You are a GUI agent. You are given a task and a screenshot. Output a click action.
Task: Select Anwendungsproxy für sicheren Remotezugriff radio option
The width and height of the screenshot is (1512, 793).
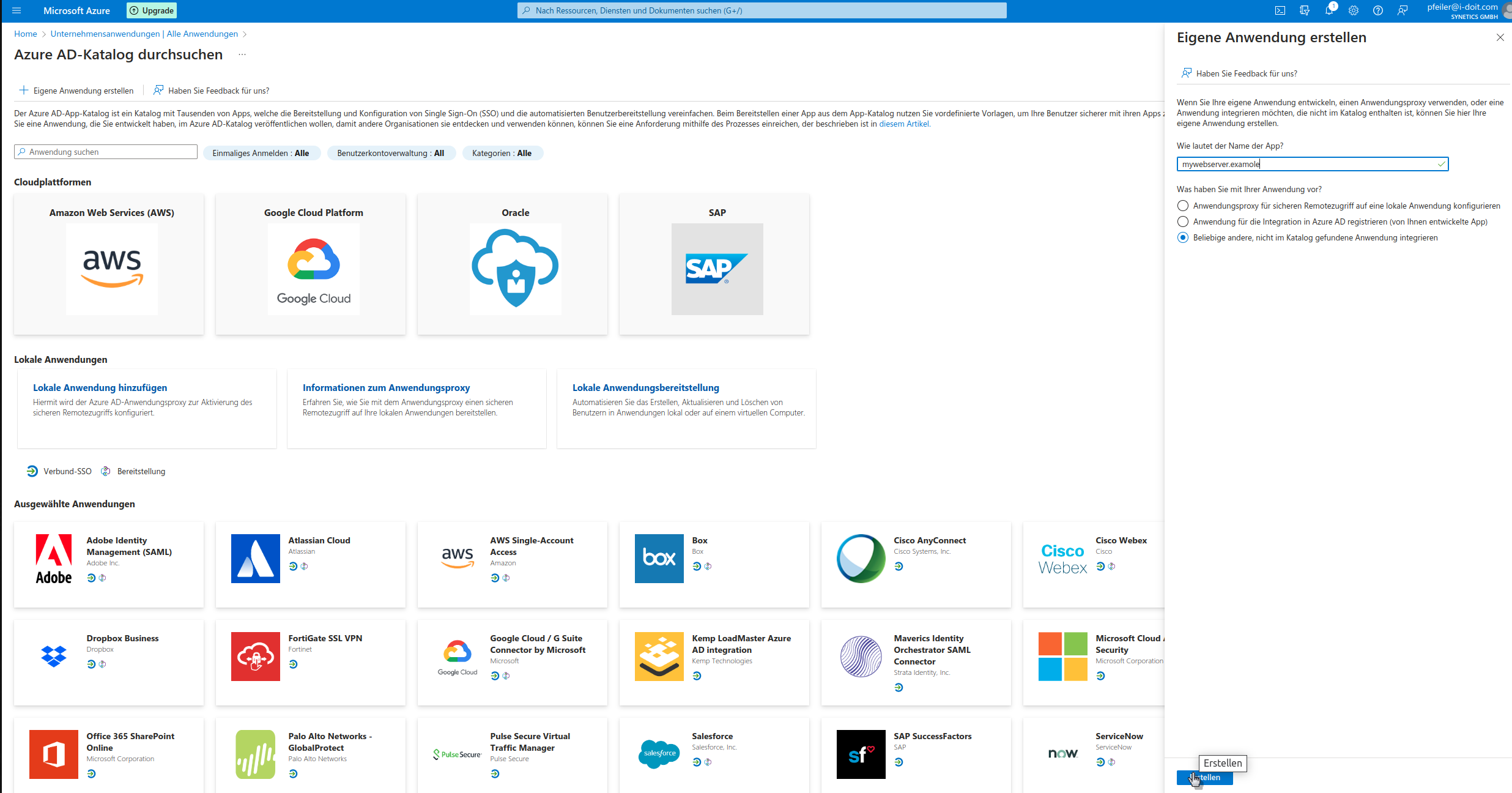(x=1183, y=206)
